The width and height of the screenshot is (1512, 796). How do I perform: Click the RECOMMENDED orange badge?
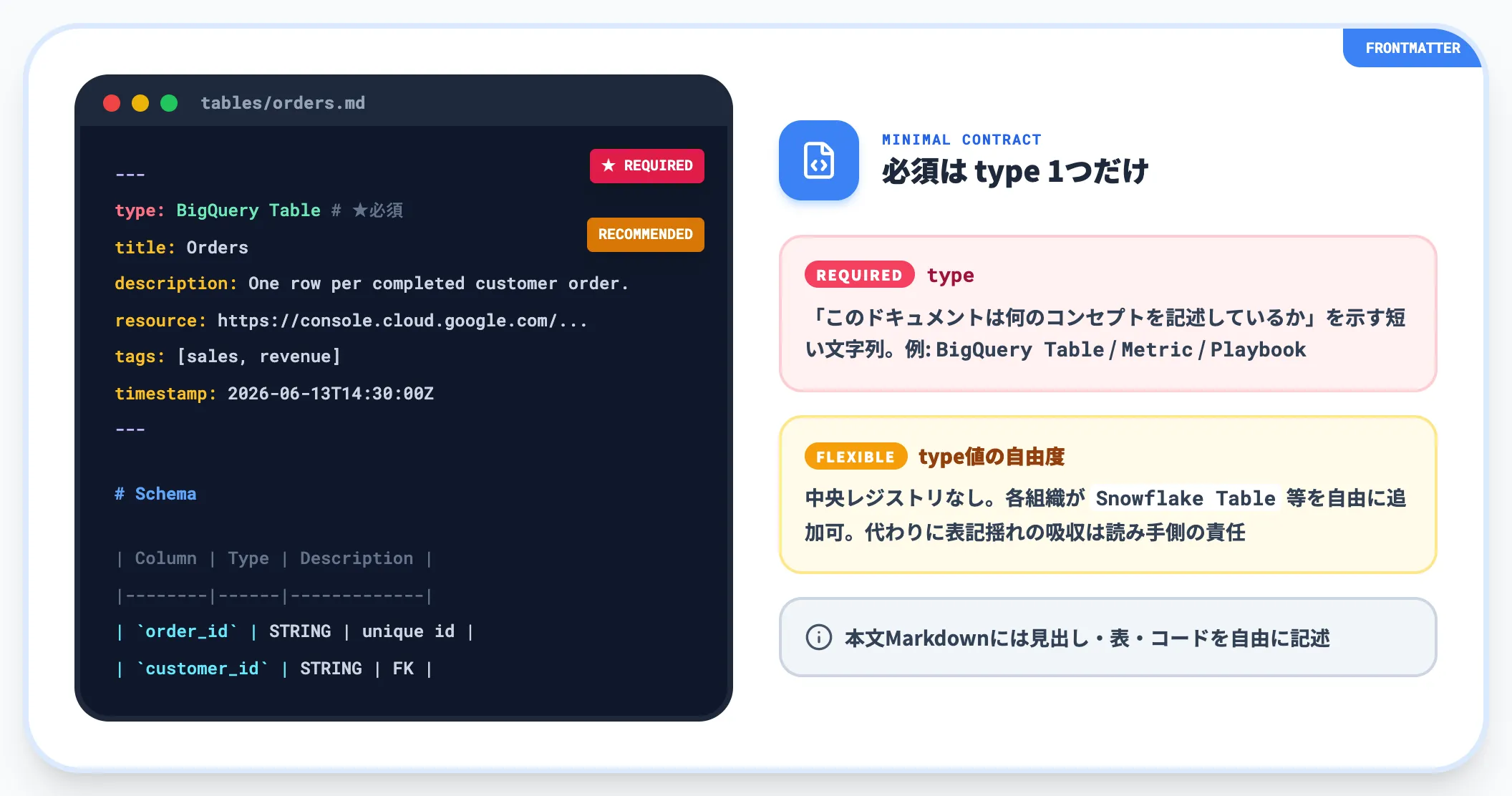coord(645,234)
